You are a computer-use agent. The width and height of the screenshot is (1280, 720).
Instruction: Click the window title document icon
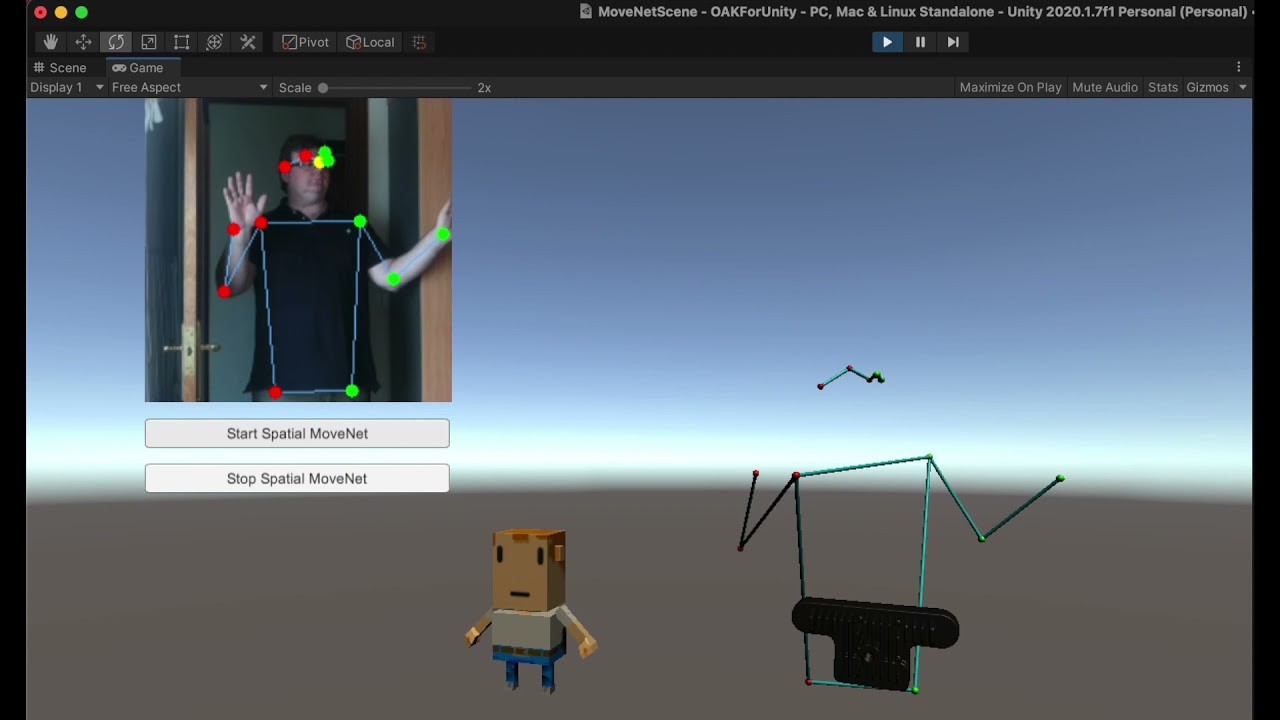pyautogui.click(x=586, y=12)
